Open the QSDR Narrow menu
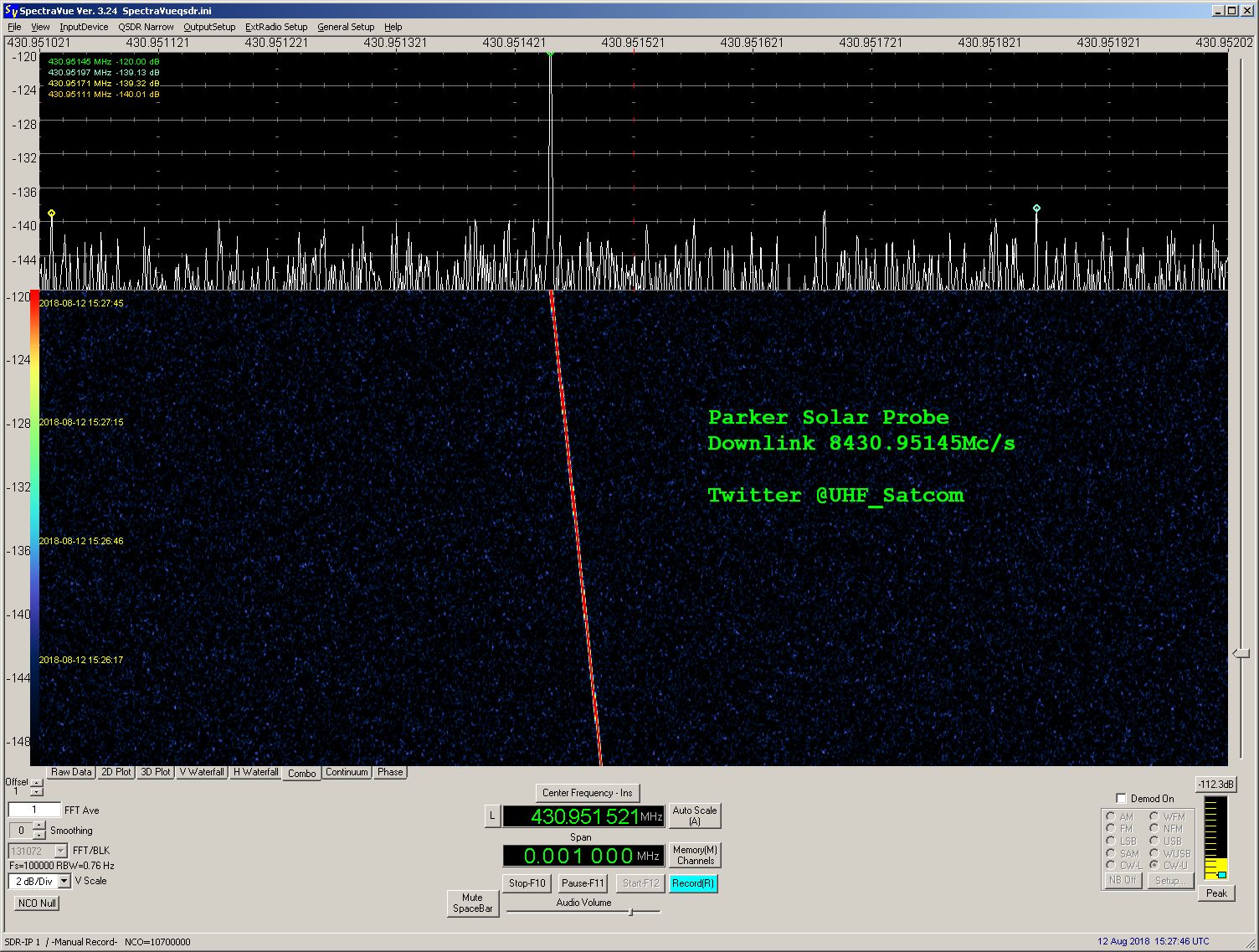 coord(146,27)
